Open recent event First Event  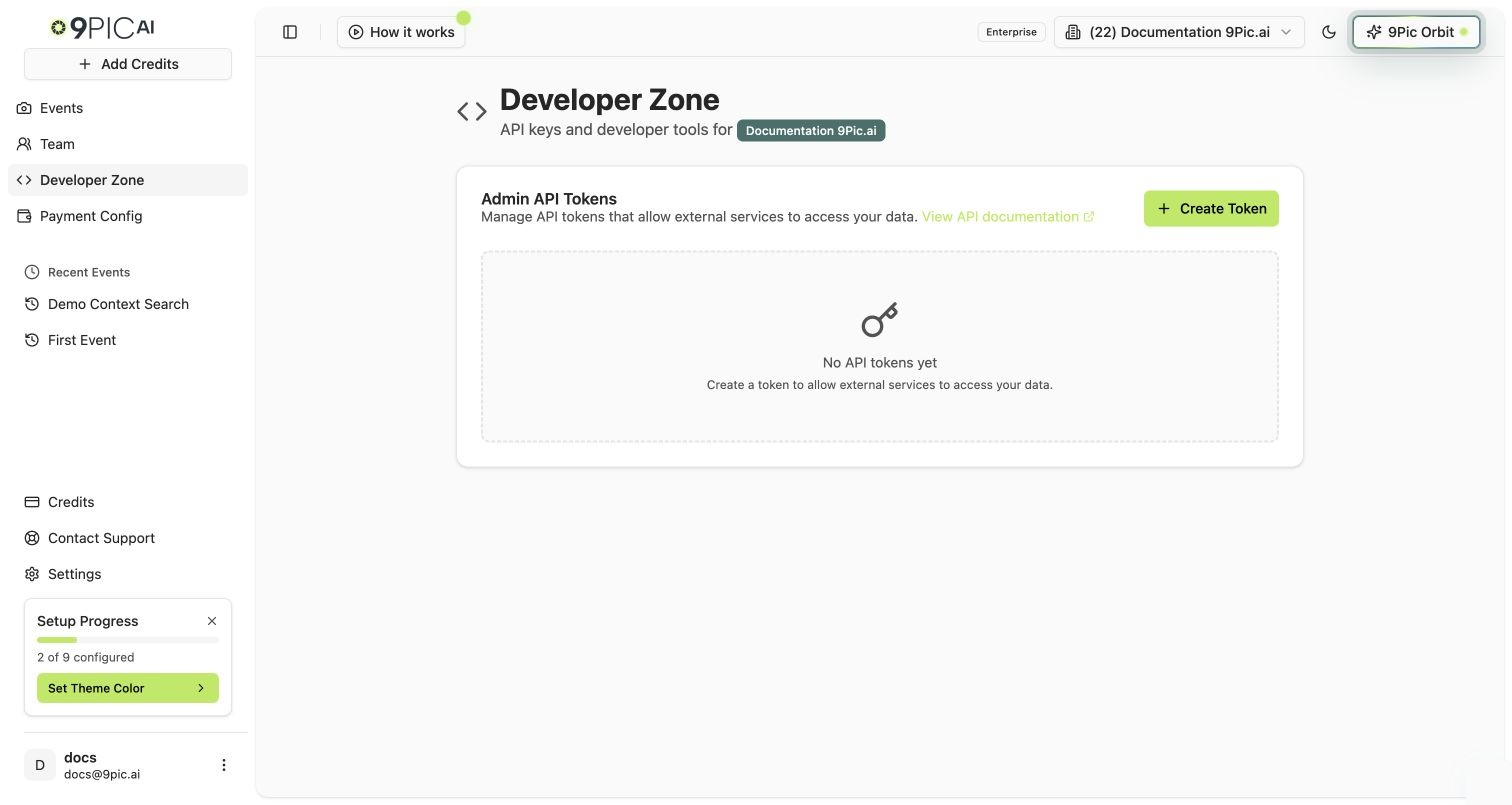[128, 340]
